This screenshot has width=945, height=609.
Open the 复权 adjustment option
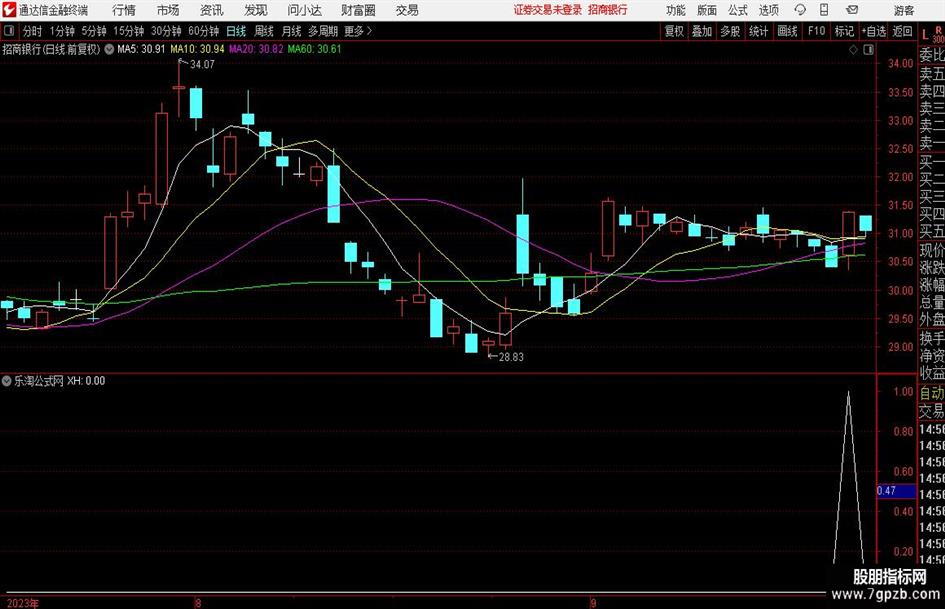[674, 31]
